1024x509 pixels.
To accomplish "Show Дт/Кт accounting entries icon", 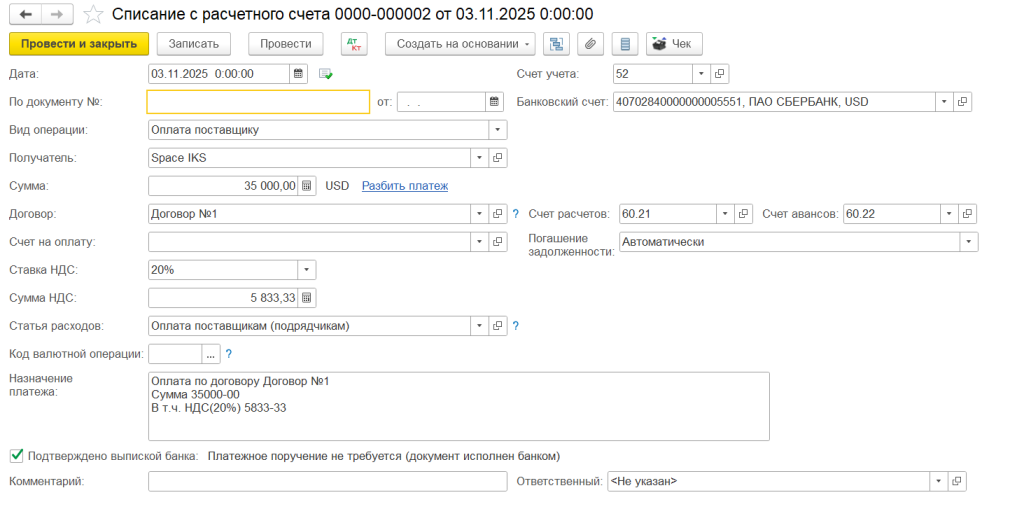I will [x=355, y=44].
